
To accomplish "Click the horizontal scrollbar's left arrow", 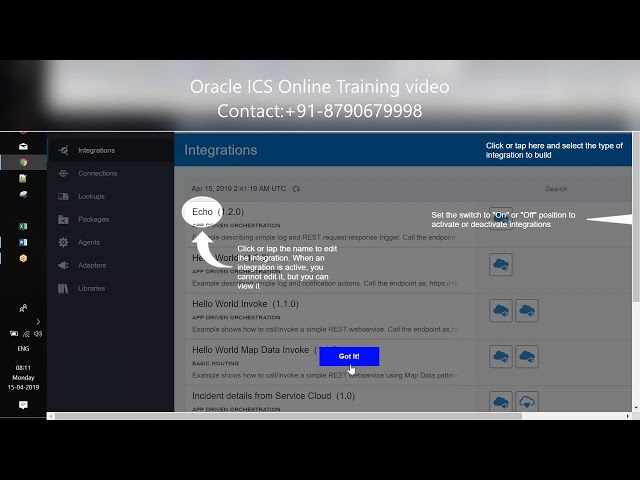I will (x=51, y=416).
